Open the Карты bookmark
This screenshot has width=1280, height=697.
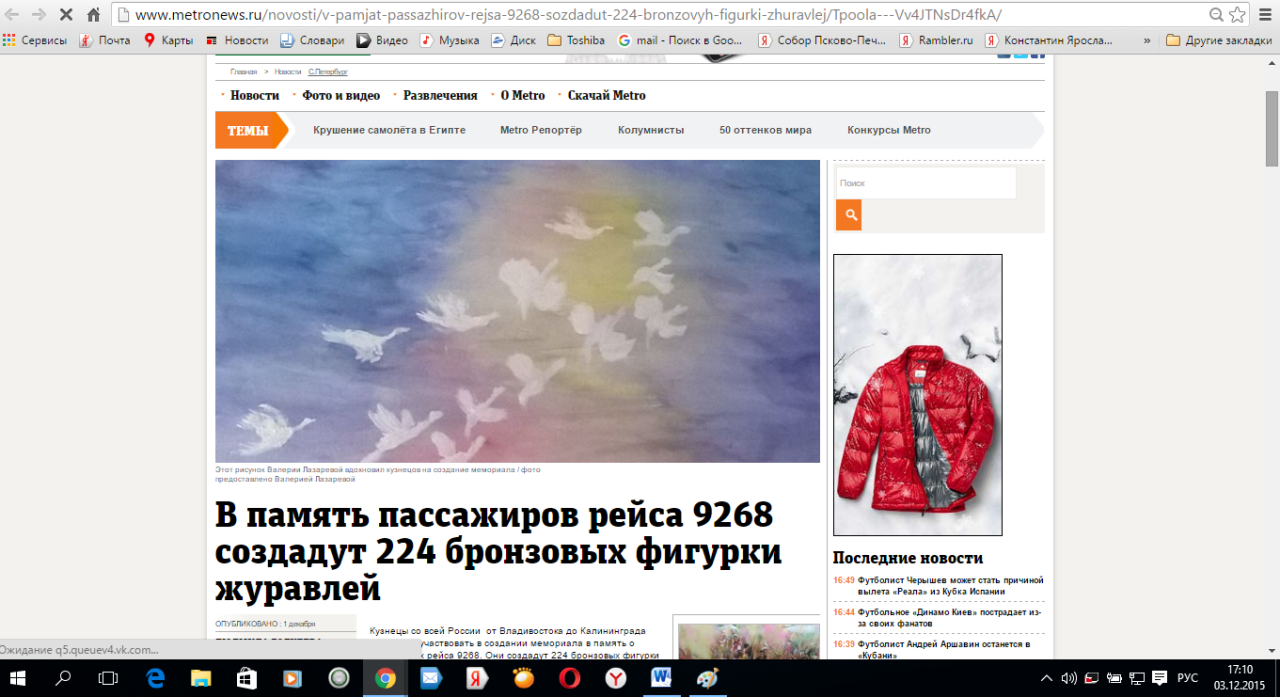pos(168,41)
